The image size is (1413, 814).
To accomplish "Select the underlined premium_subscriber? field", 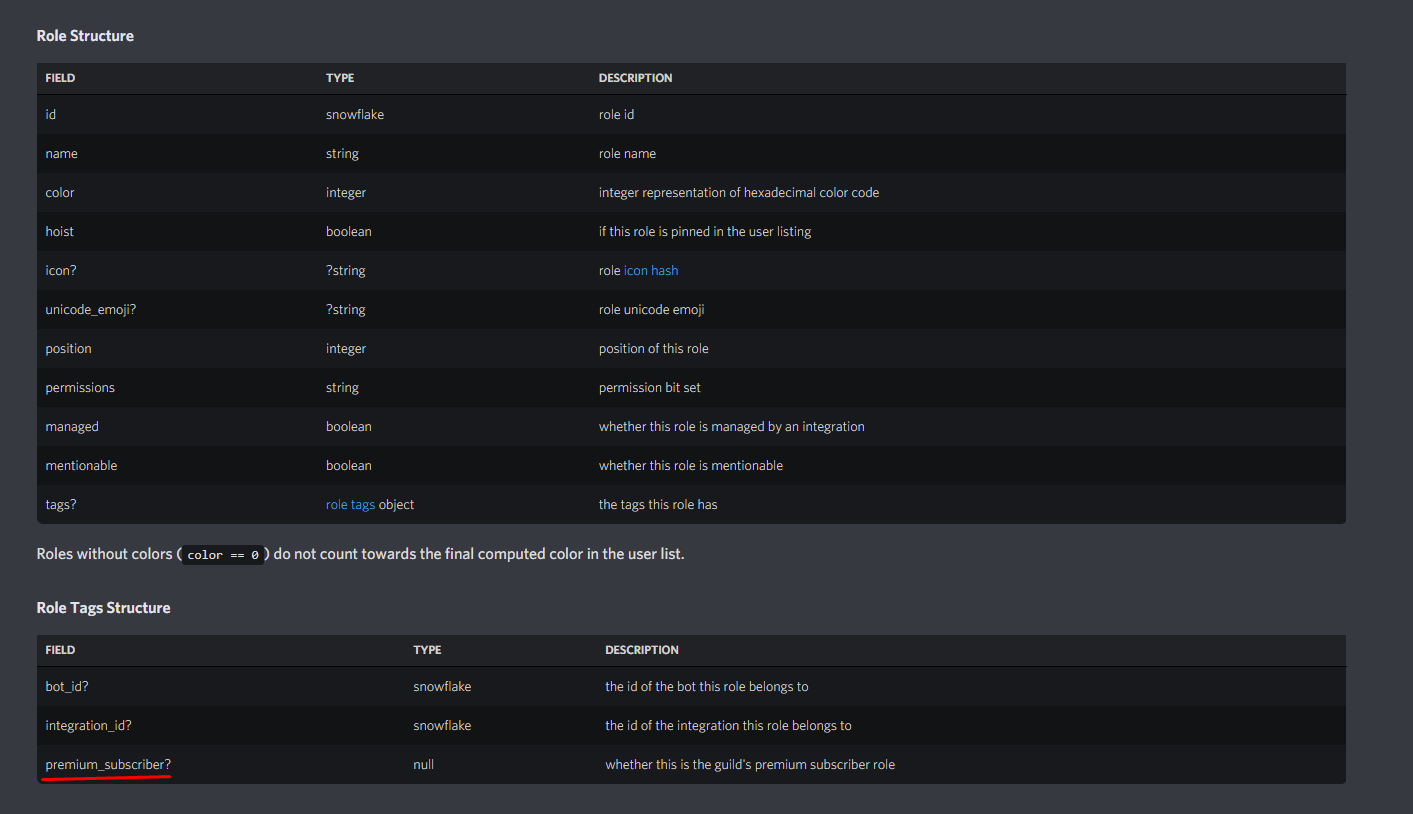I will 105,764.
